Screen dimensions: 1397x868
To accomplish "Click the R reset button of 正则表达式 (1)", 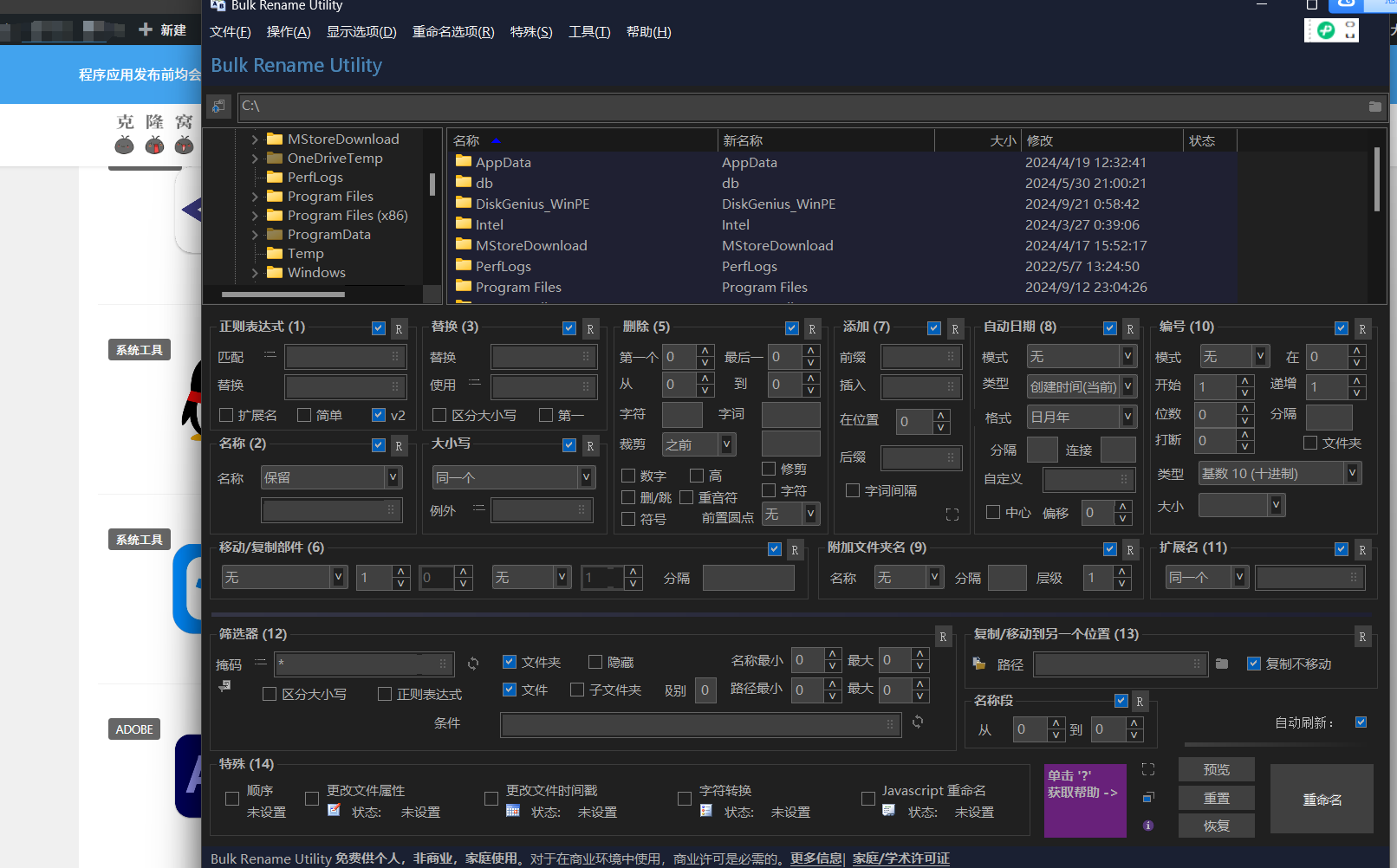I will (399, 329).
